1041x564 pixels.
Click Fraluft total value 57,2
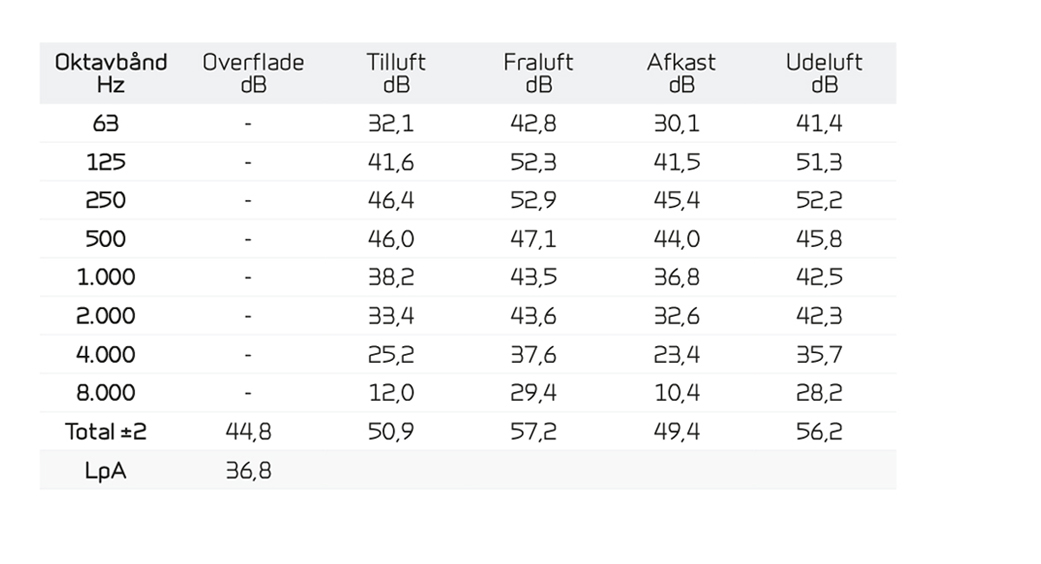[533, 432]
